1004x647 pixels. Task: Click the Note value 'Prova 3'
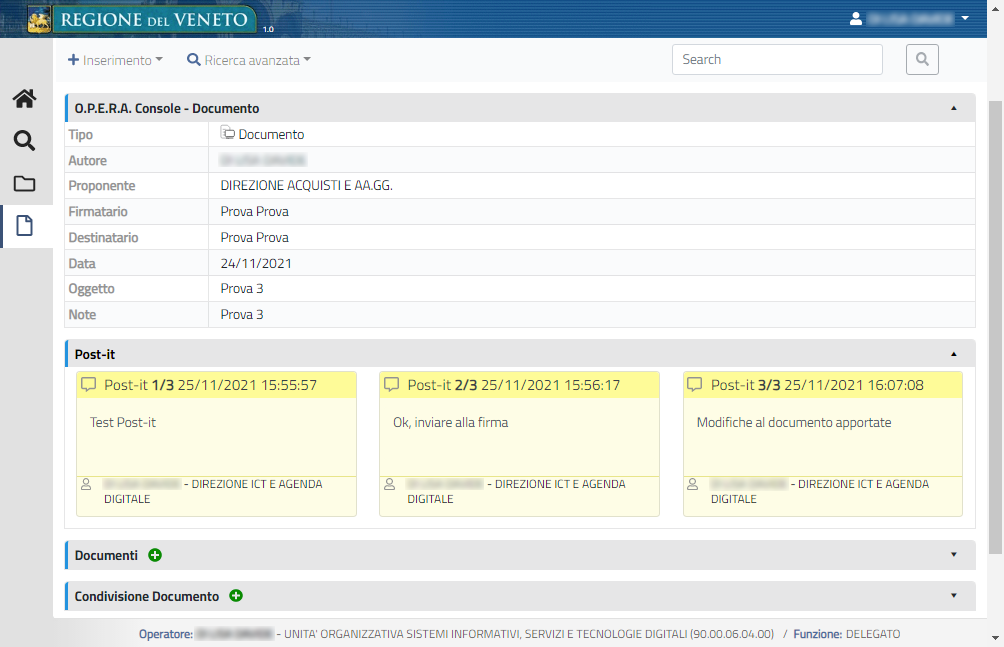[242, 315]
